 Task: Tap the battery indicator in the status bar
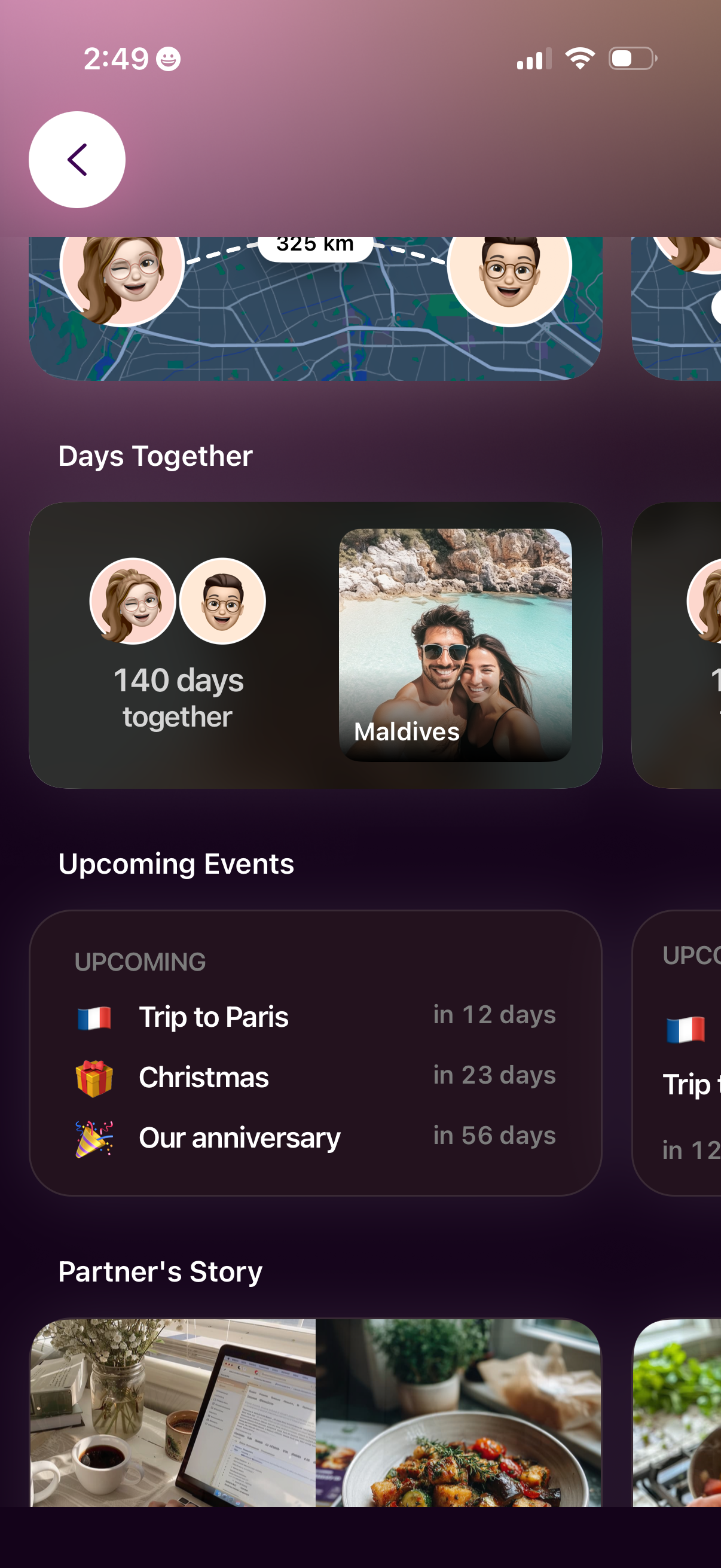[630, 59]
